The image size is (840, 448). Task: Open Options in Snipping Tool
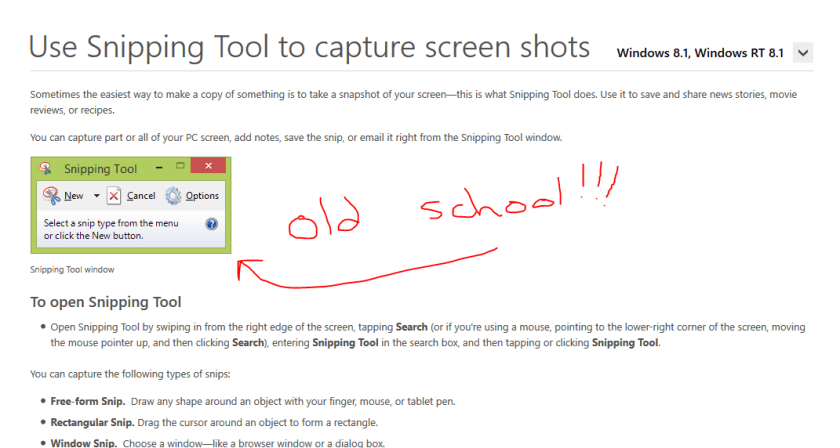[202, 196]
